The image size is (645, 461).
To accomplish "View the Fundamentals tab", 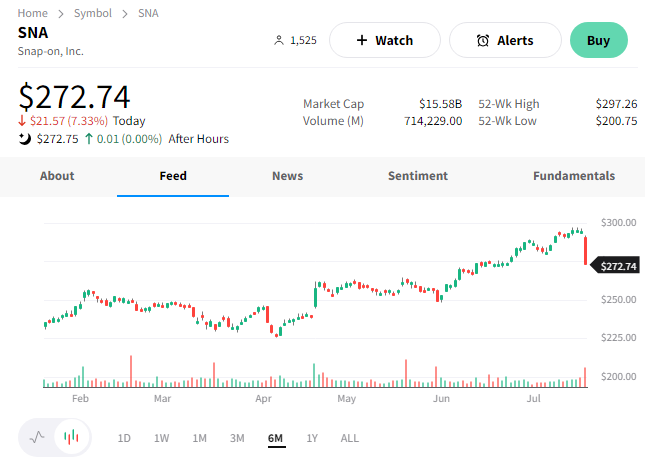I will (574, 176).
